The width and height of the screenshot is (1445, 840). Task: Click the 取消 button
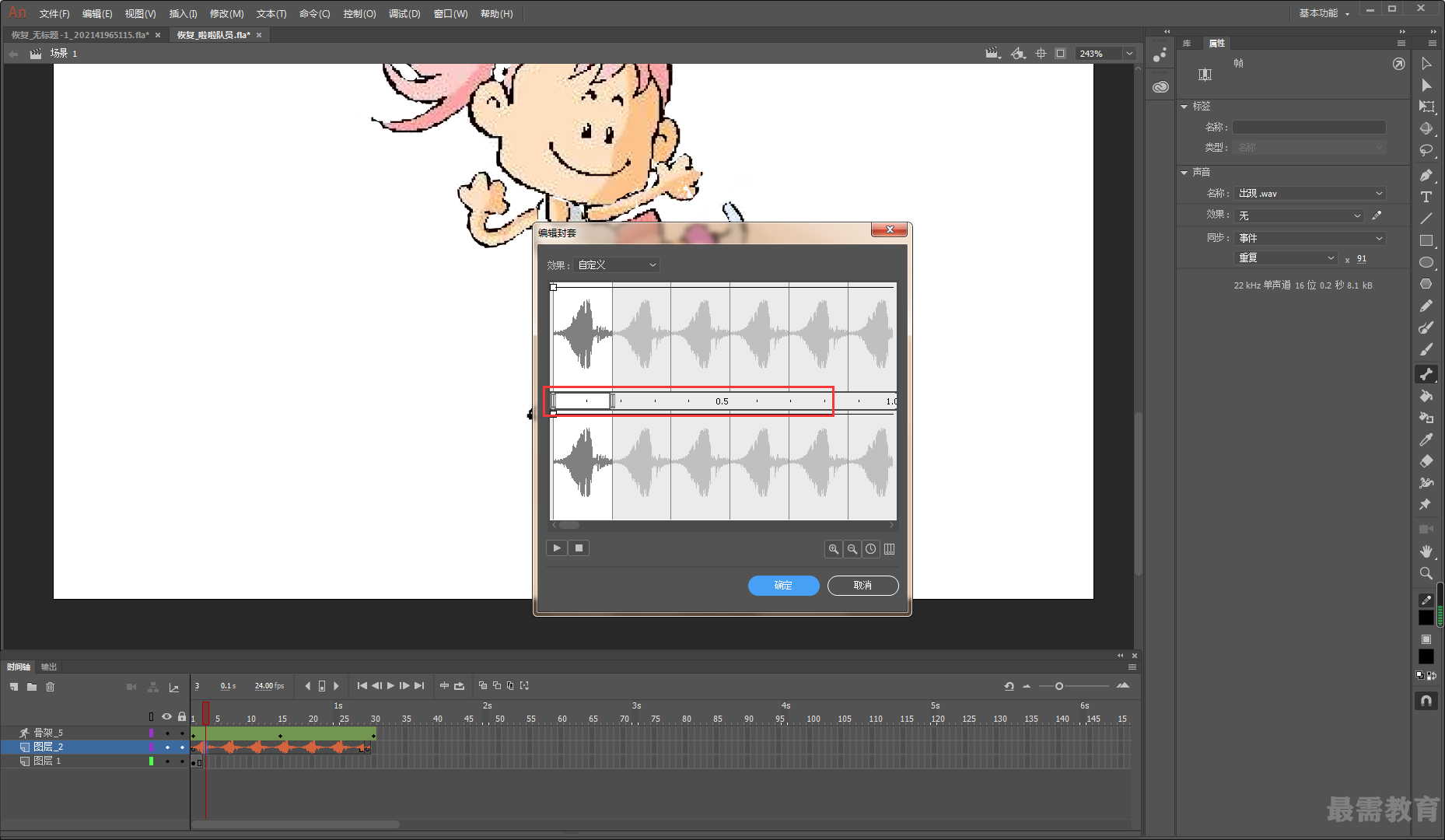click(x=863, y=586)
